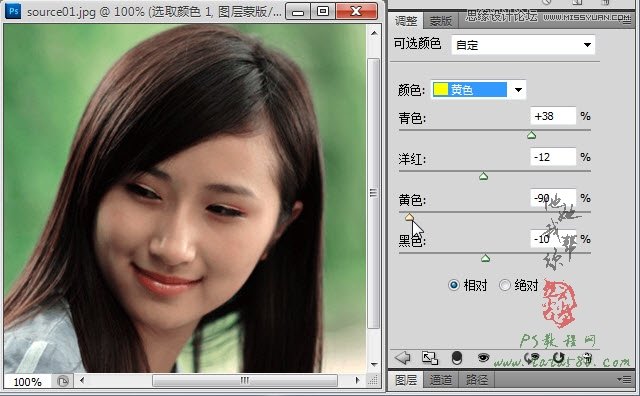Close the source01.jpg document window

[x=356, y=11]
